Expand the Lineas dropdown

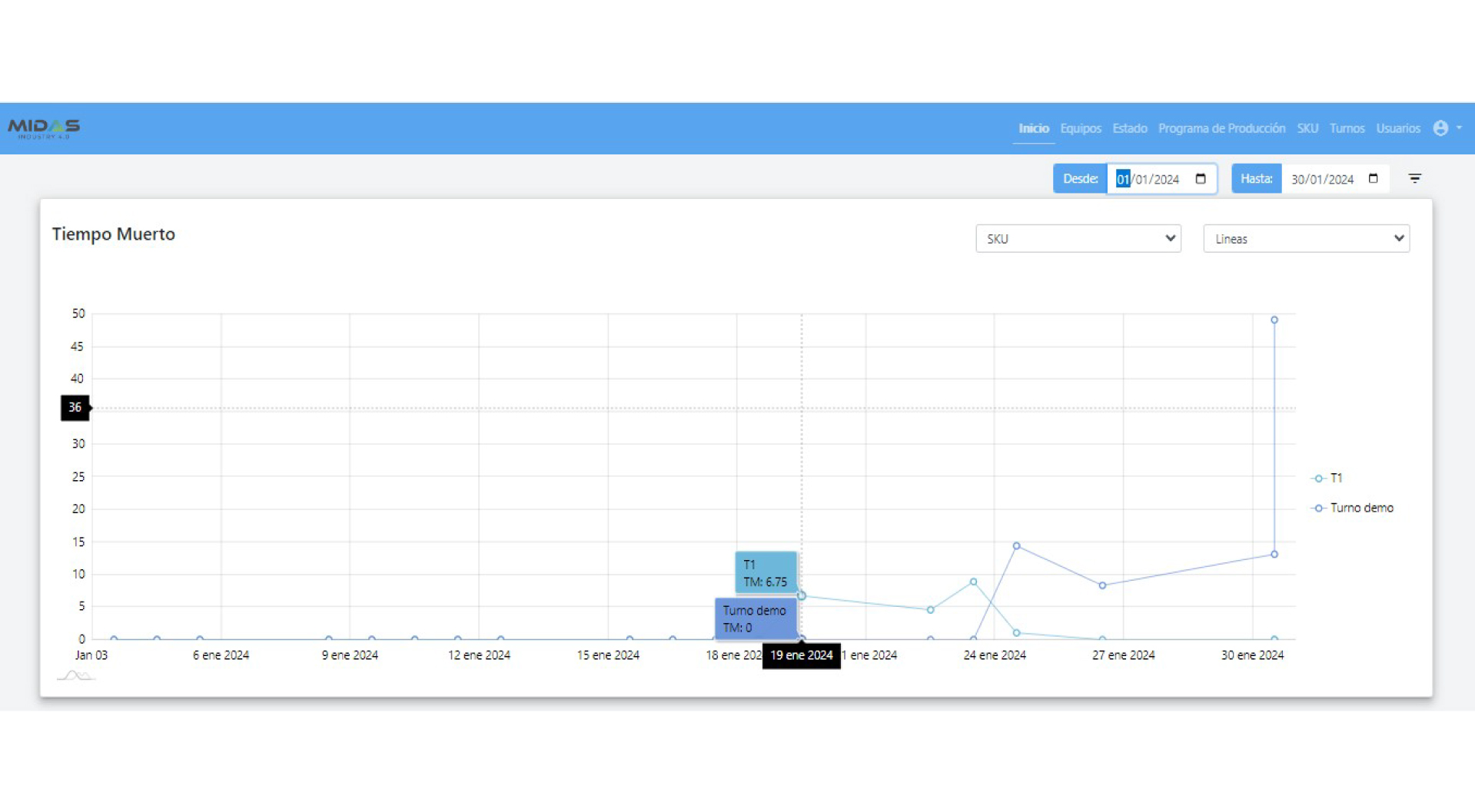tap(1305, 239)
